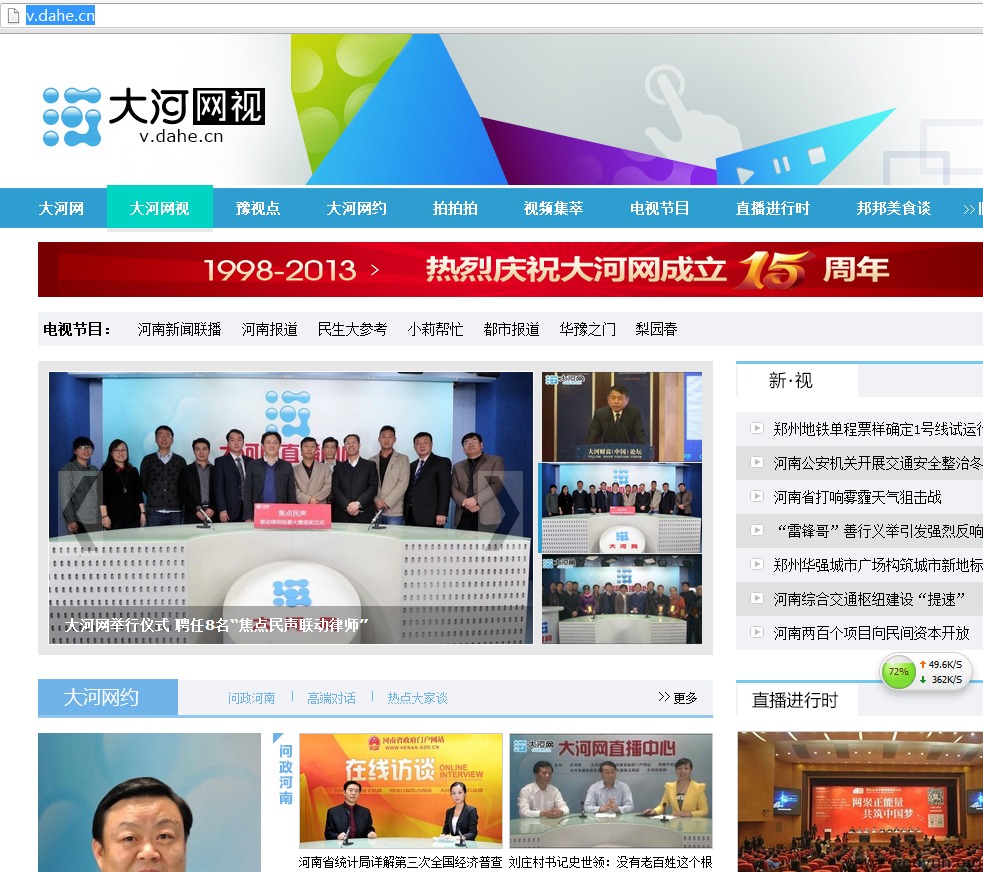Select top slideshow thumbnail of speaker

[622, 417]
